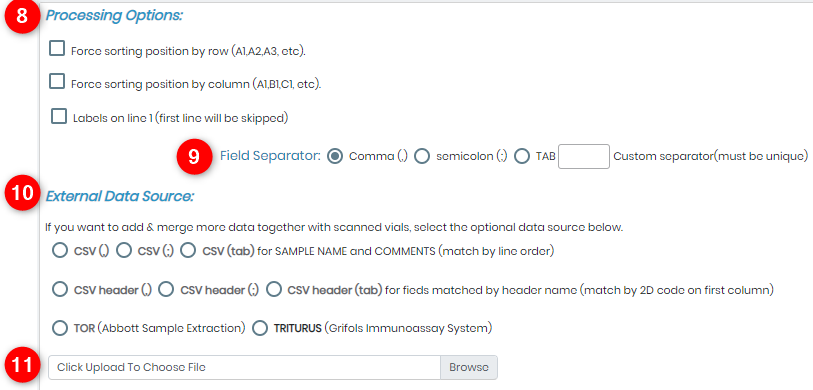Choose CSV header (tab) option
Viewport: 813px width, 390px height.
pyautogui.click(x=274, y=289)
